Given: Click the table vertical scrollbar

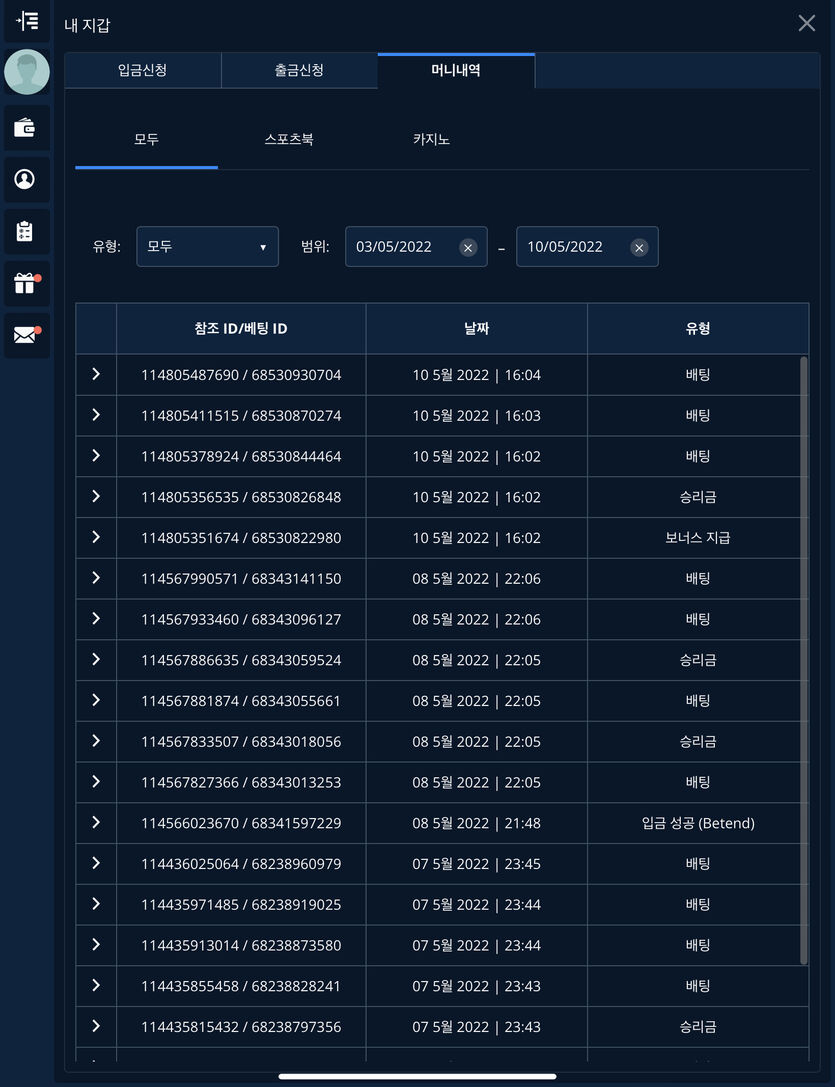Looking at the screenshot, I should point(804,660).
